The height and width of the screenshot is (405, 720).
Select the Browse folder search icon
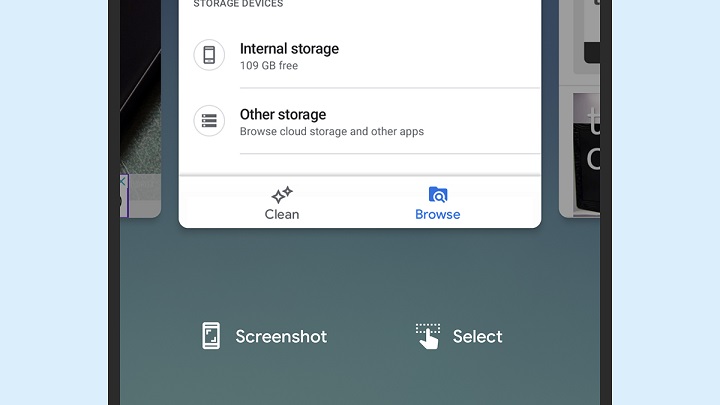438,195
